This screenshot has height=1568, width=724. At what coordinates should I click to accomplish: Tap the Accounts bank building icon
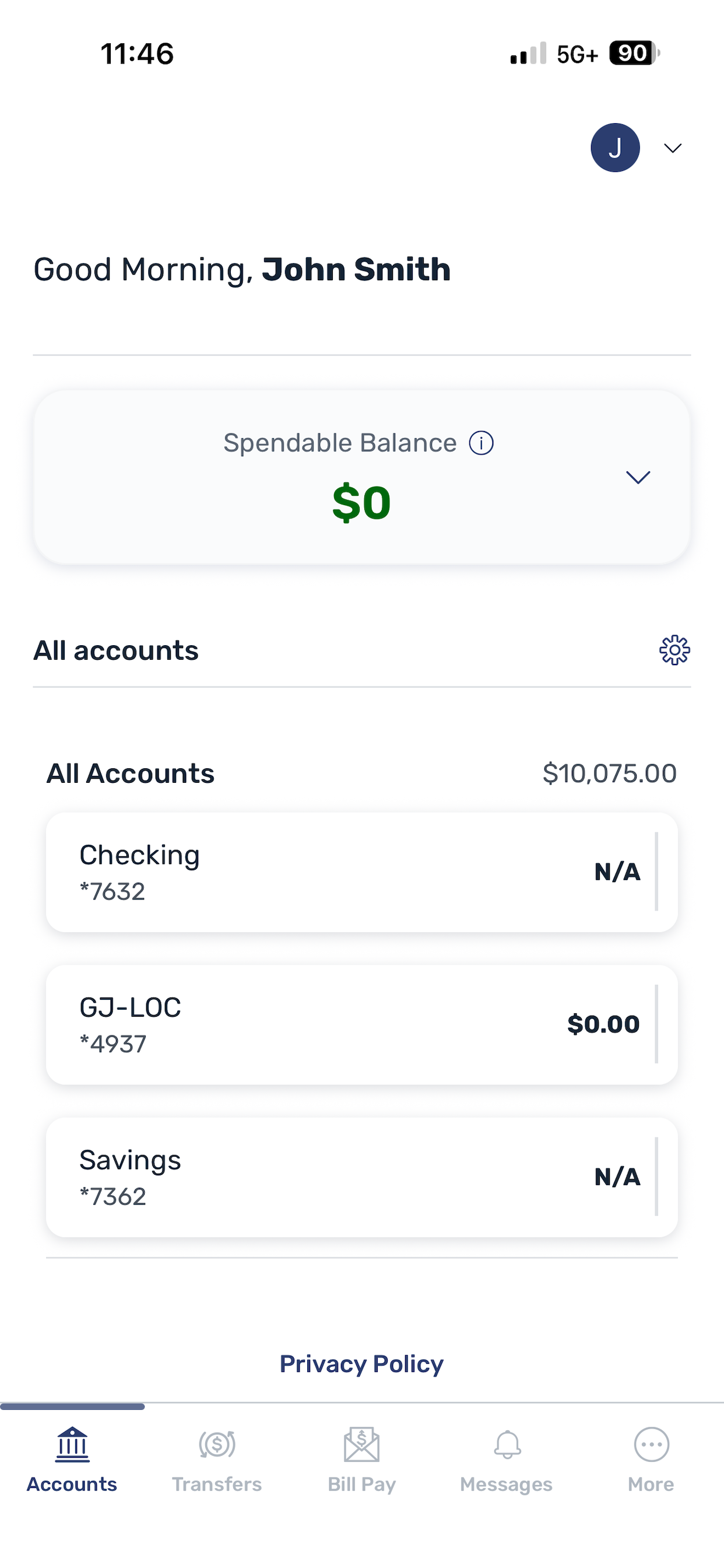click(x=72, y=1444)
